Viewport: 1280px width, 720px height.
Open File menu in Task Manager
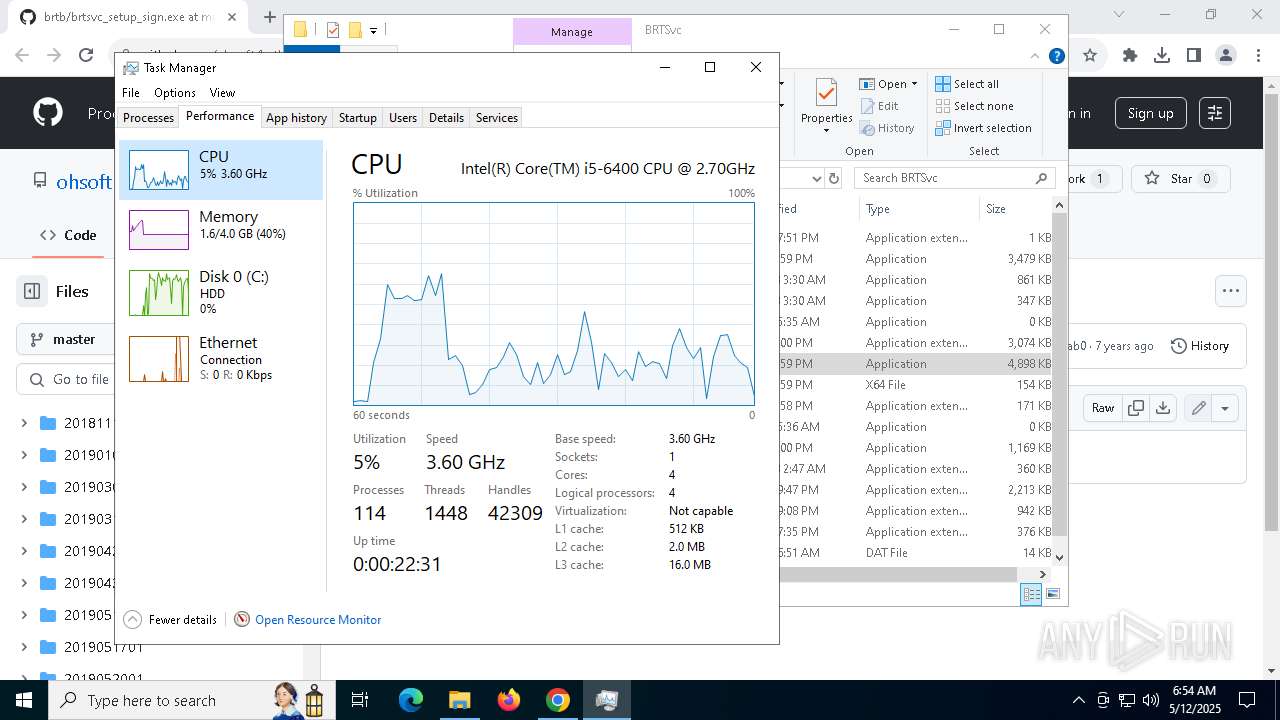(x=131, y=92)
